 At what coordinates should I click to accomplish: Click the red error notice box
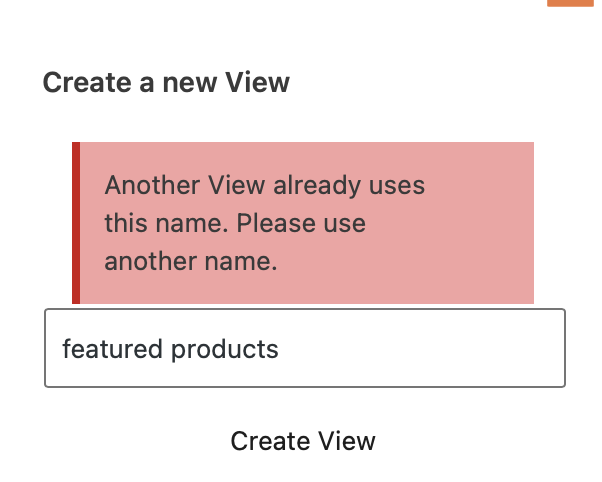(303, 223)
